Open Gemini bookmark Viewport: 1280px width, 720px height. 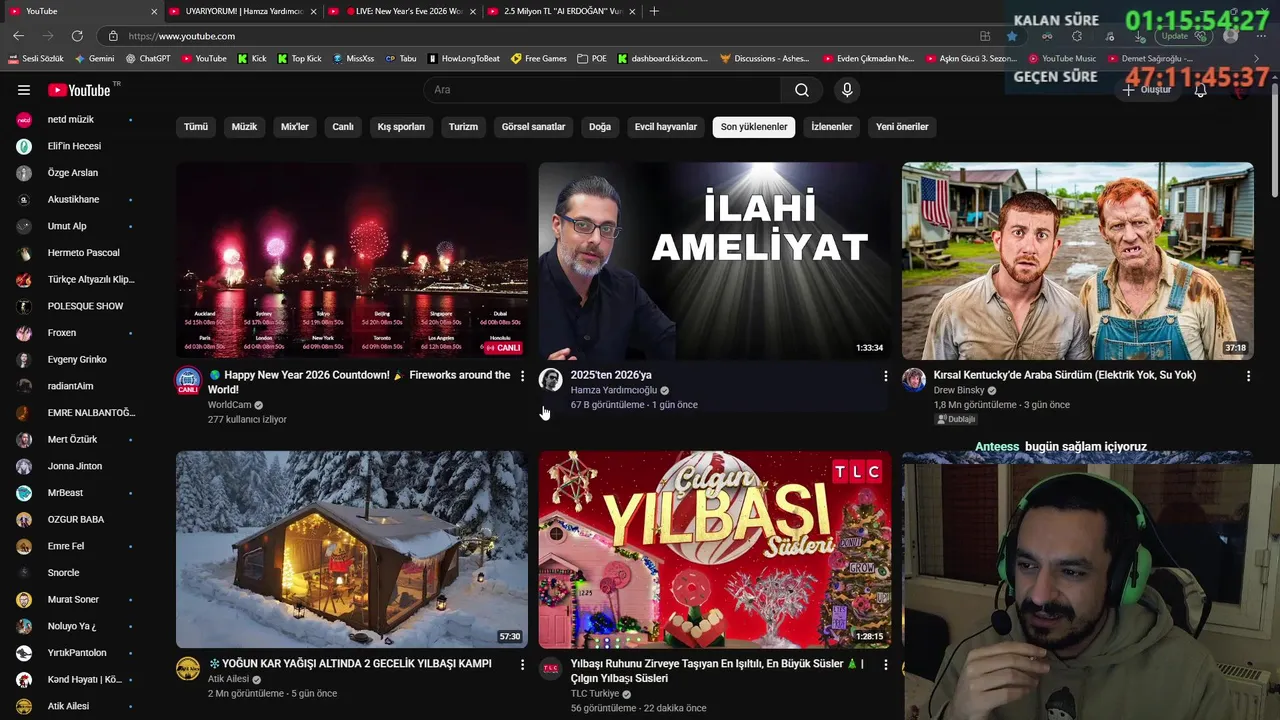coord(93,59)
